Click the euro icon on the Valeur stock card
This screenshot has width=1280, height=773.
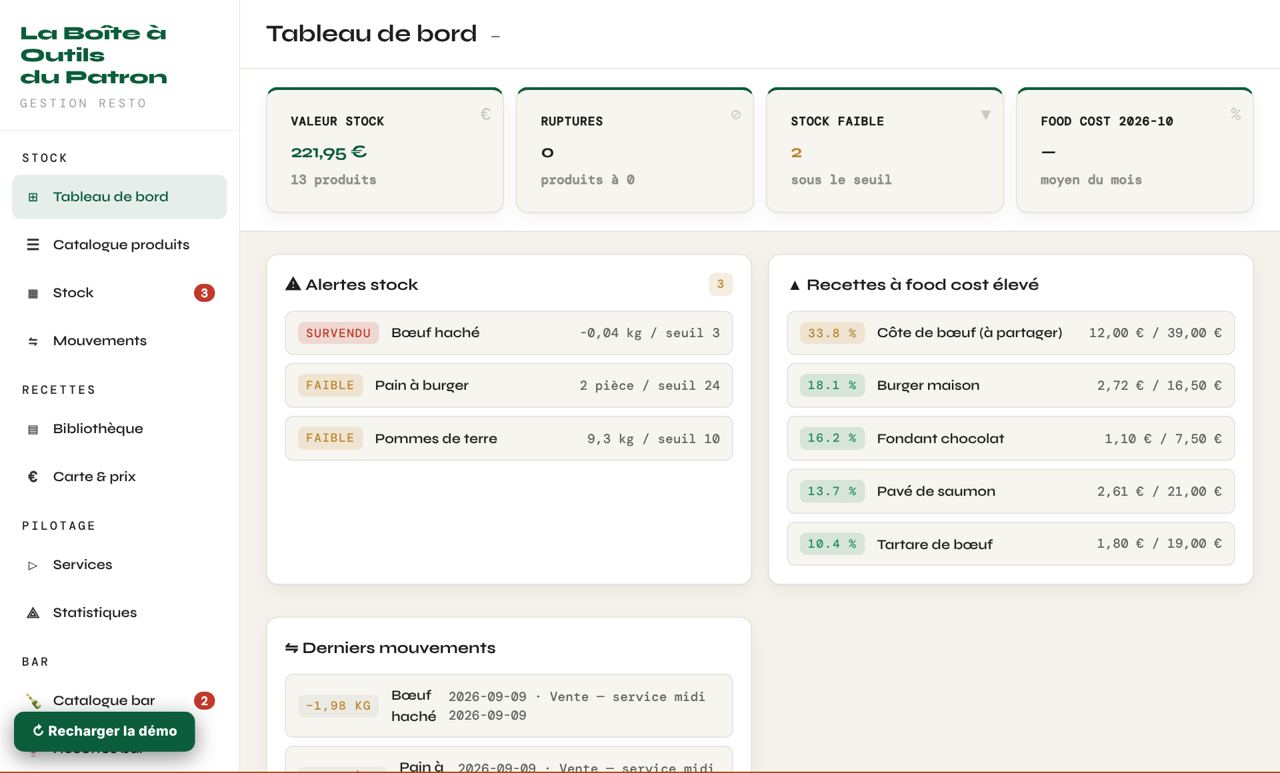point(486,114)
